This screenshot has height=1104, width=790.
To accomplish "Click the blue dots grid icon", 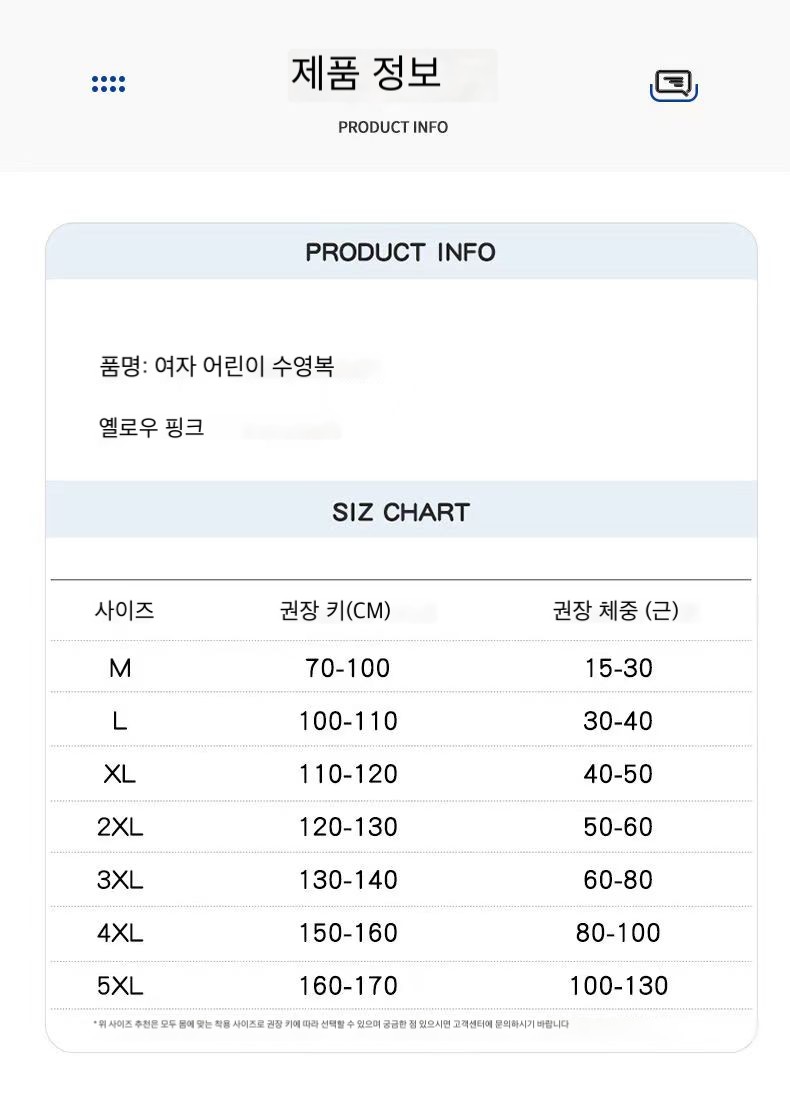I will pos(108,84).
